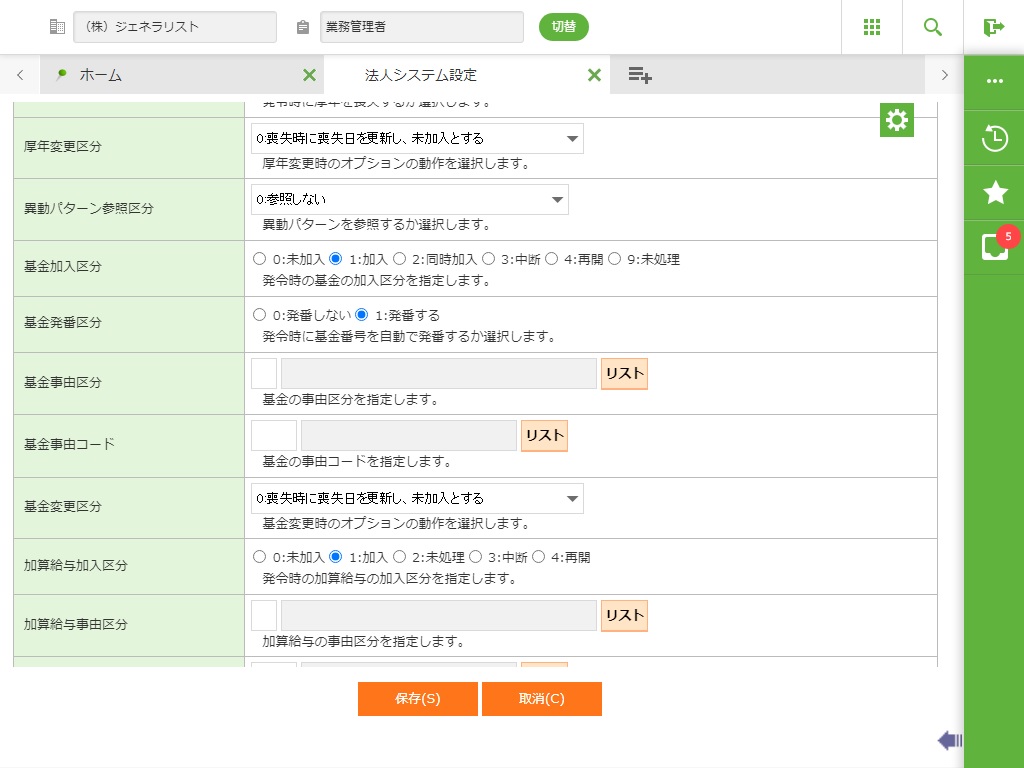1024x768 pixels.
Task: Open favorites star icon in sidebar
Action: (994, 193)
